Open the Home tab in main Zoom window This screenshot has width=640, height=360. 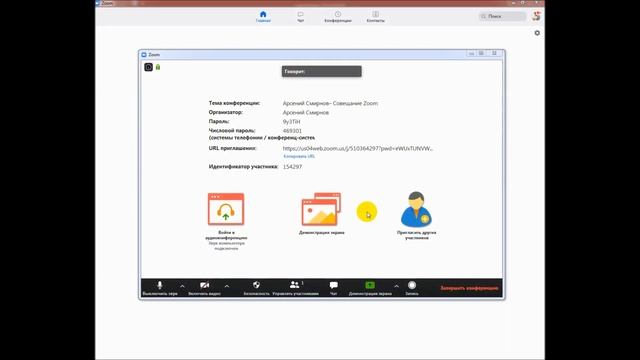click(263, 16)
